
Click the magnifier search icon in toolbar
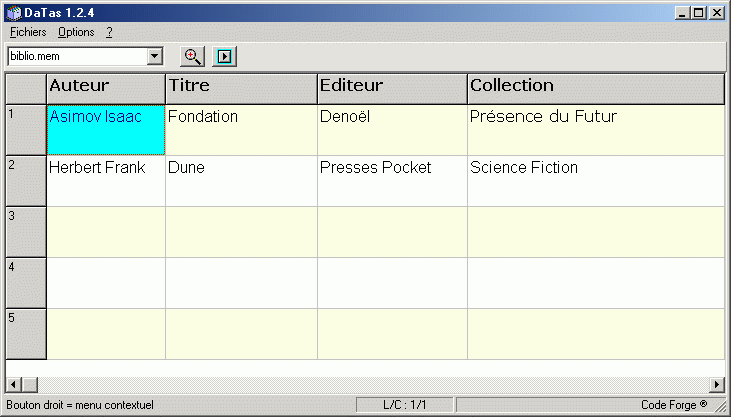click(194, 56)
